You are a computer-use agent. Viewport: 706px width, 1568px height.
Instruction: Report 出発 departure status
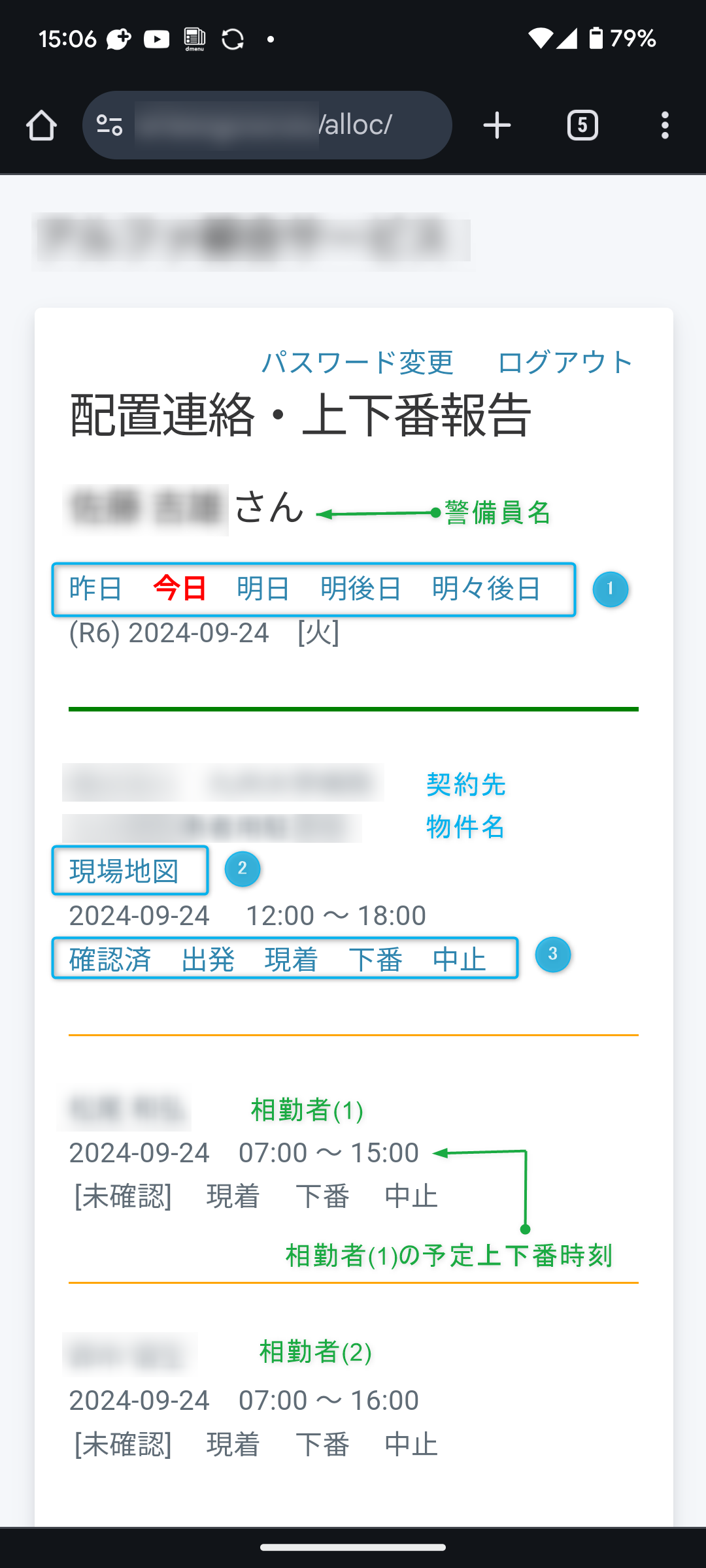208,960
